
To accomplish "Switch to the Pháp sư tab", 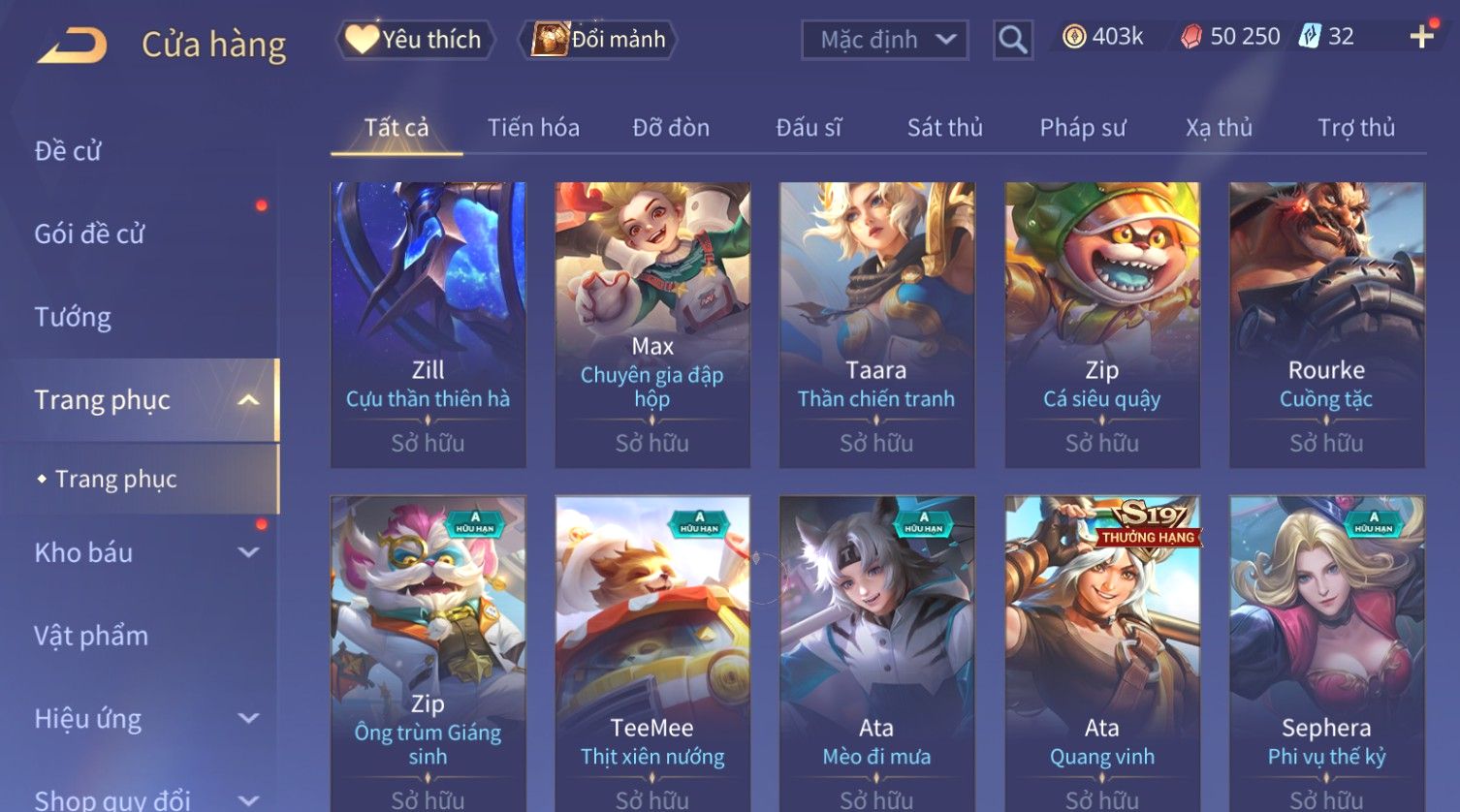I will (x=1083, y=127).
